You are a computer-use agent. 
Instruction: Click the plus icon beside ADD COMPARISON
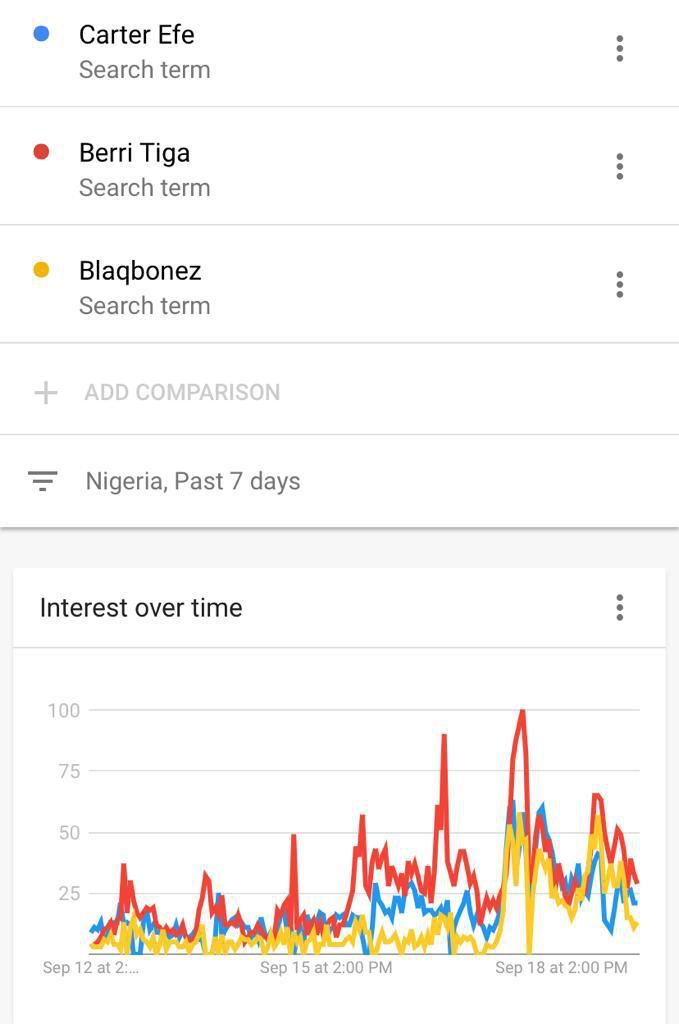coord(45,392)
